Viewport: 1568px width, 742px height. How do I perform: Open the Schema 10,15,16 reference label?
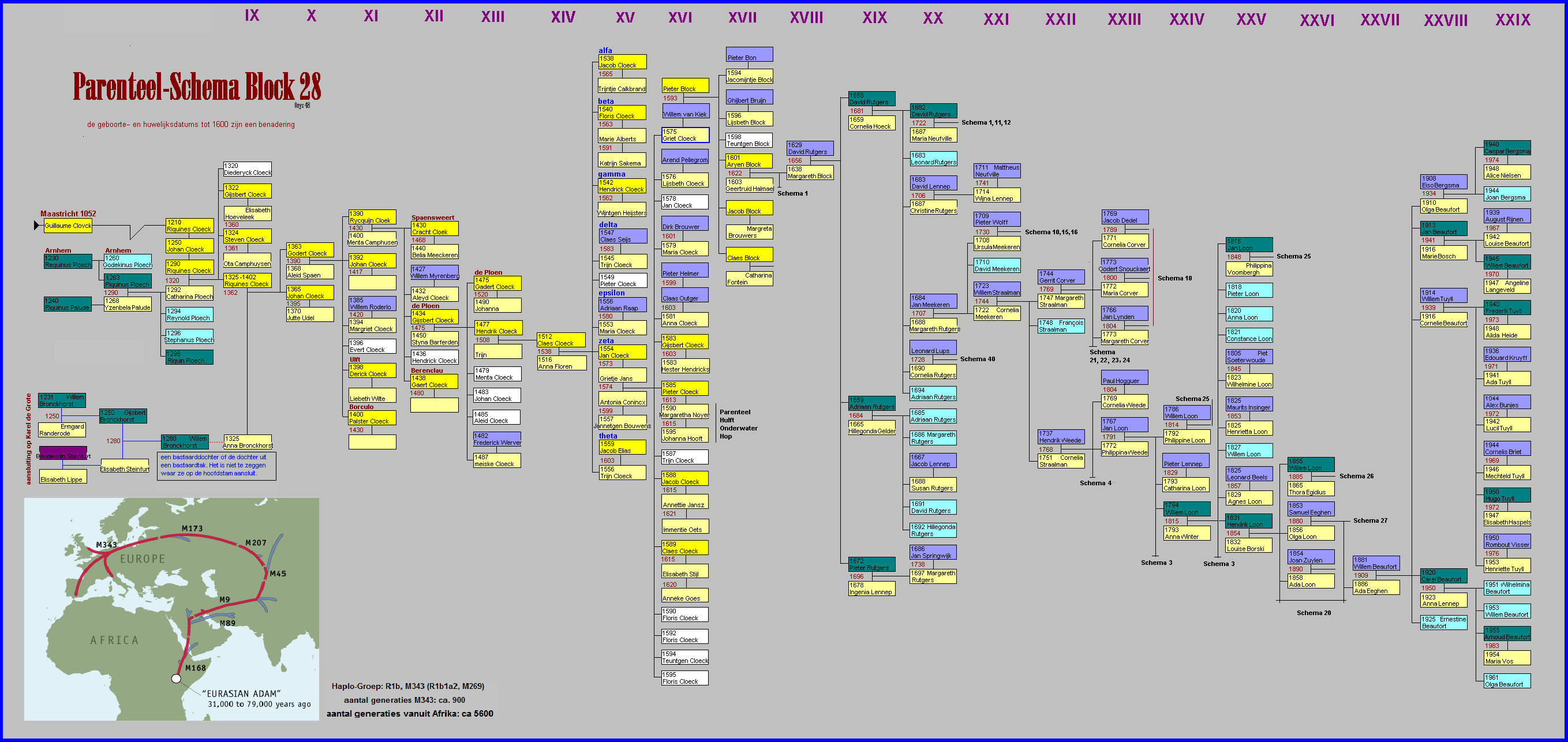[x=1050, y=232]
